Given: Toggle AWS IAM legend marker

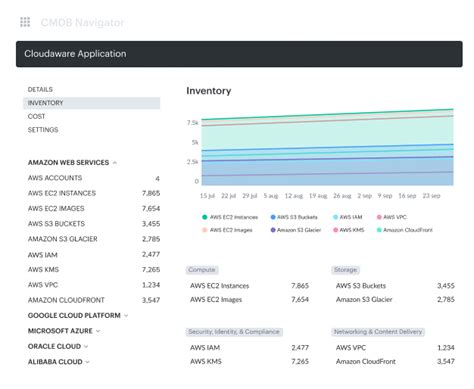Looking at the screenshot, I should pos(336,217).
